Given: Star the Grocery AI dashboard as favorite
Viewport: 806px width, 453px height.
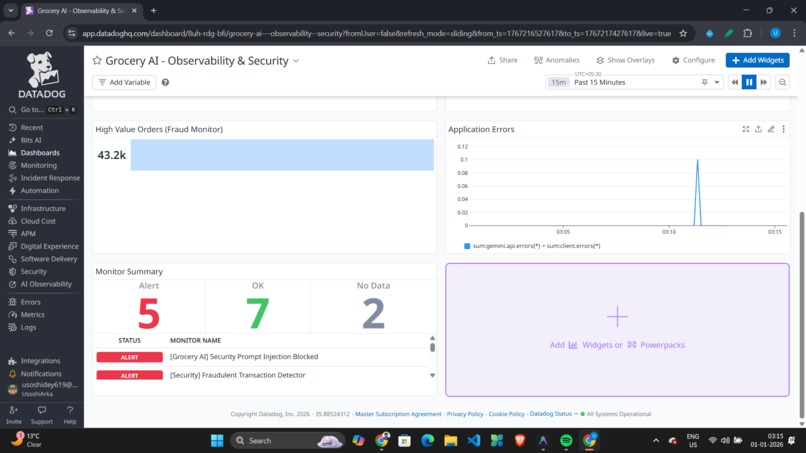Looking at the screenshot, I should [97, 61].
